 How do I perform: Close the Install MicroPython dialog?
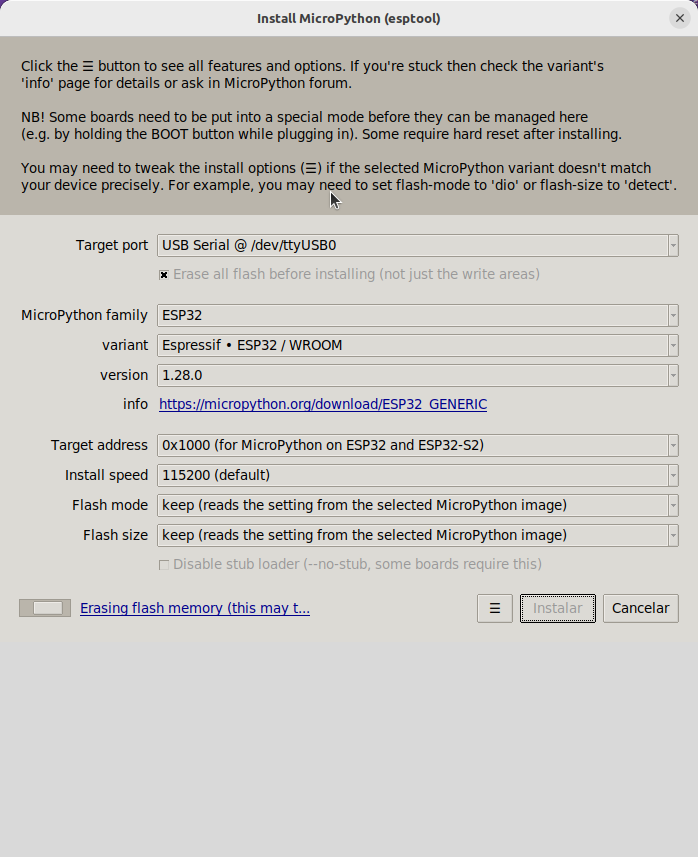pyautogui.click(x=679, y=18)
